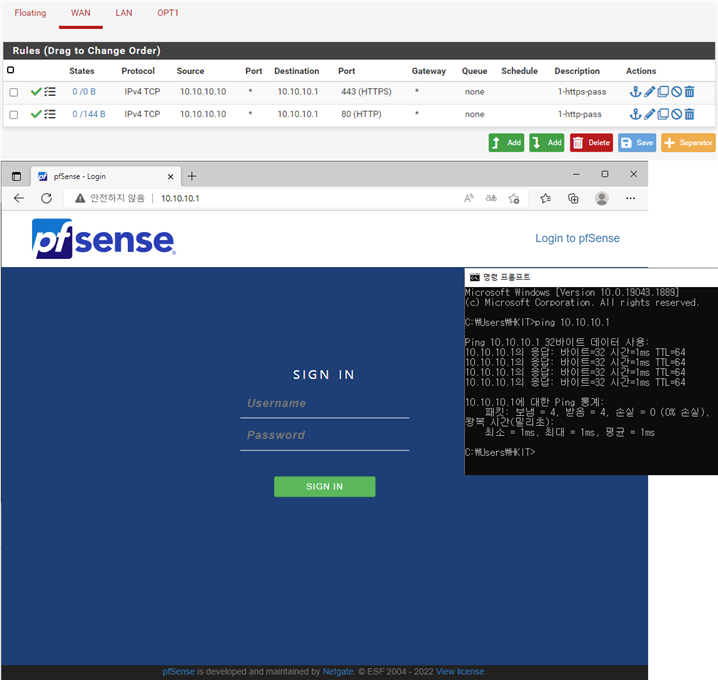Image resolution: width=718 pixels, height=680 pixels.
Task: Check the 1-https-pass rule checkbox
Action: (14, 92)
